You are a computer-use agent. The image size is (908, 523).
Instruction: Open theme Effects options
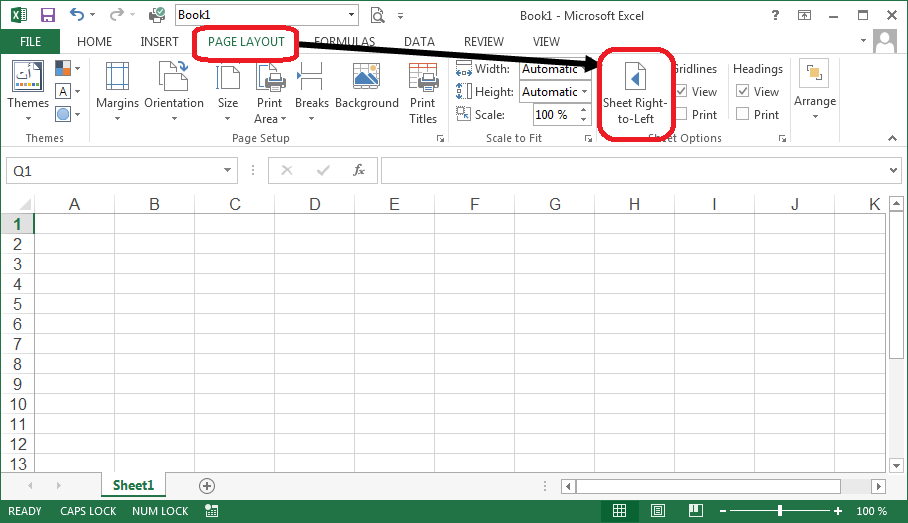coord(68,114)
